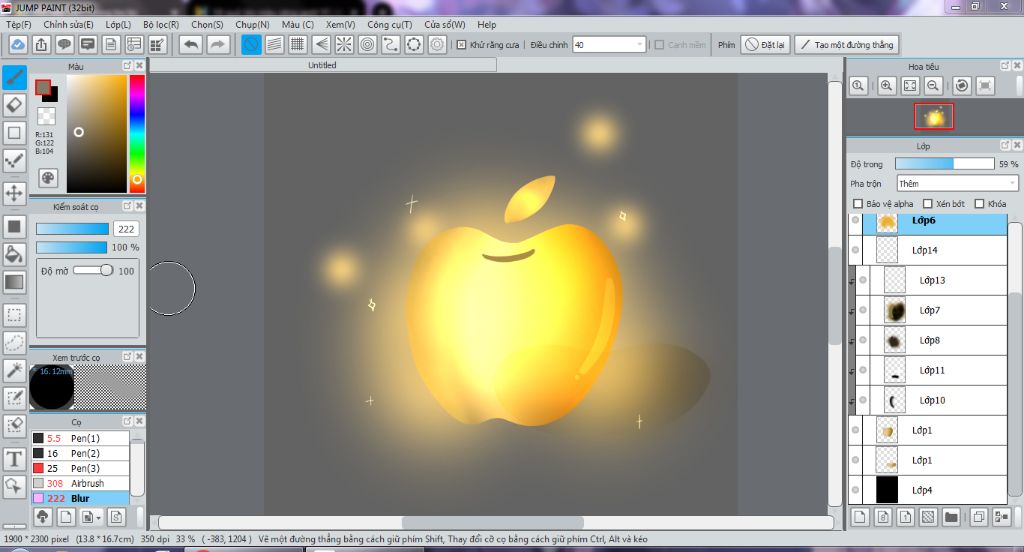
Task: Enable concentric circle snap guide
Action: click(x=368, y=44)
